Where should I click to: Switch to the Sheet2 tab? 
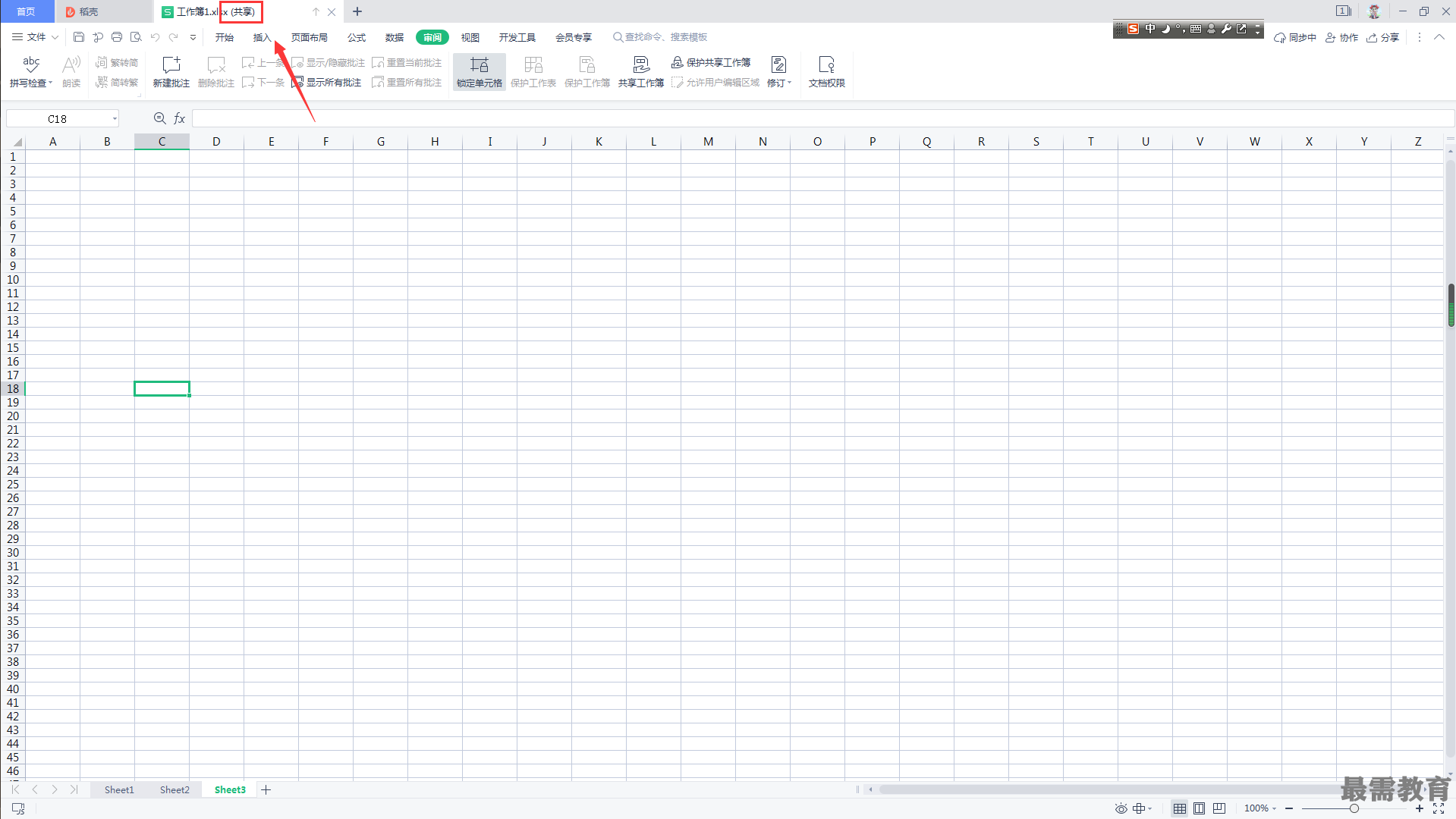coord(175,789)
